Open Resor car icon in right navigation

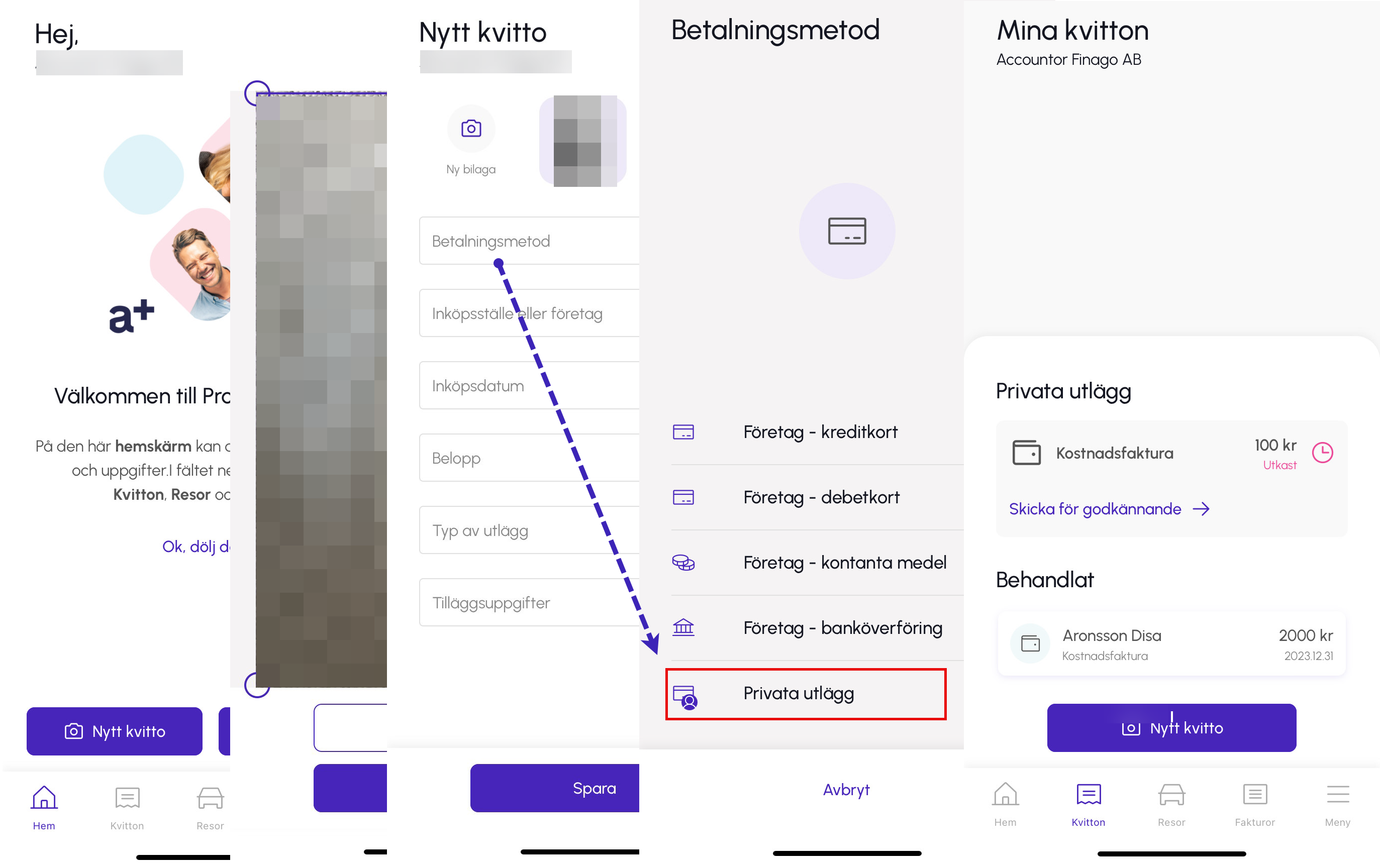click(x=1171, y=795)
